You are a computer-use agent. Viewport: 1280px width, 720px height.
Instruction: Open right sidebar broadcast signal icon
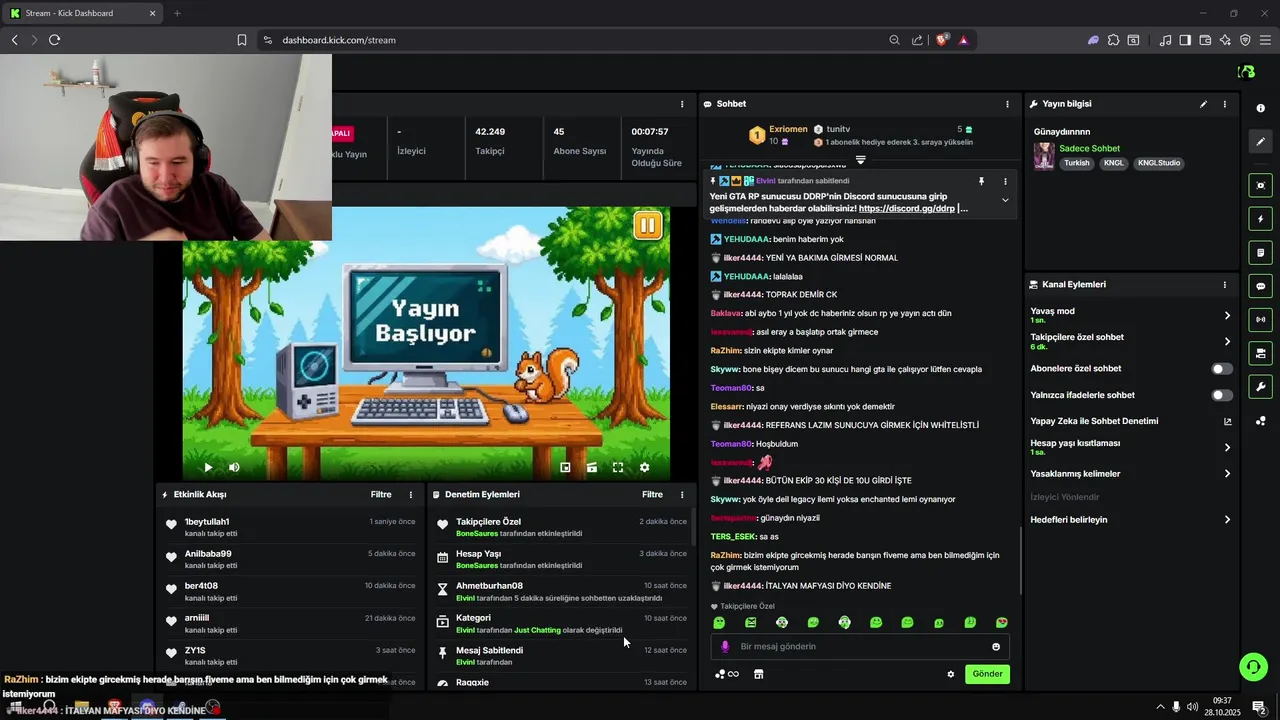(x=1260, y=320)
